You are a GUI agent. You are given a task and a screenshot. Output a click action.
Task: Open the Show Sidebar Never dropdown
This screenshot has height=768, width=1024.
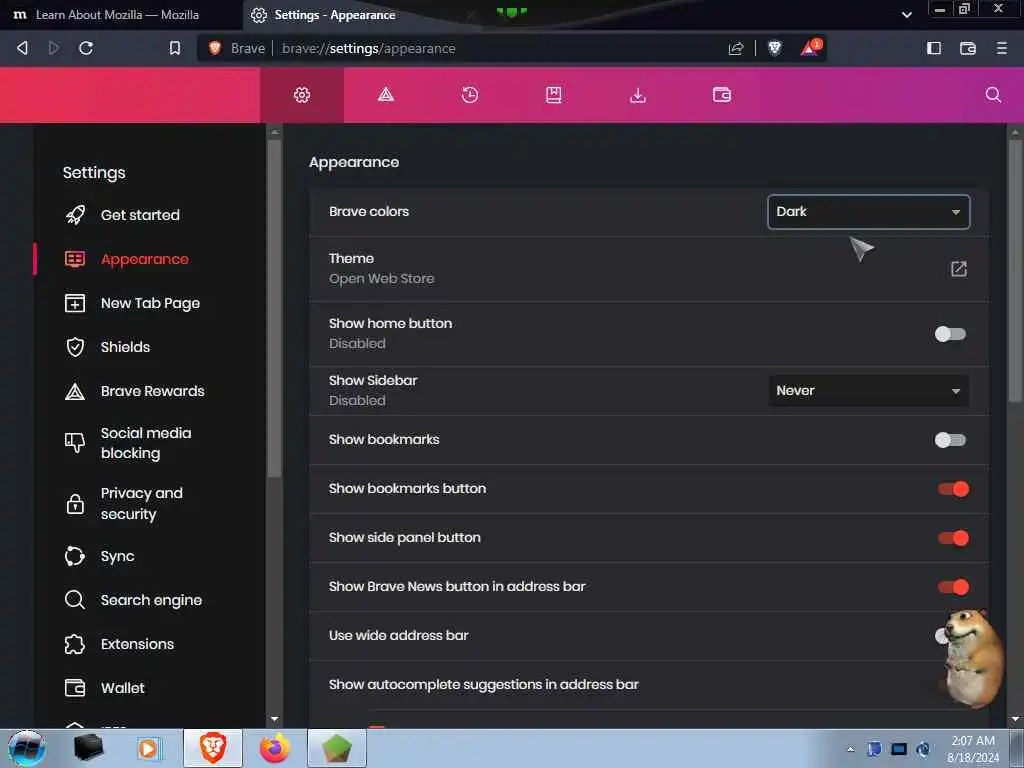click(x=868, y=391)
